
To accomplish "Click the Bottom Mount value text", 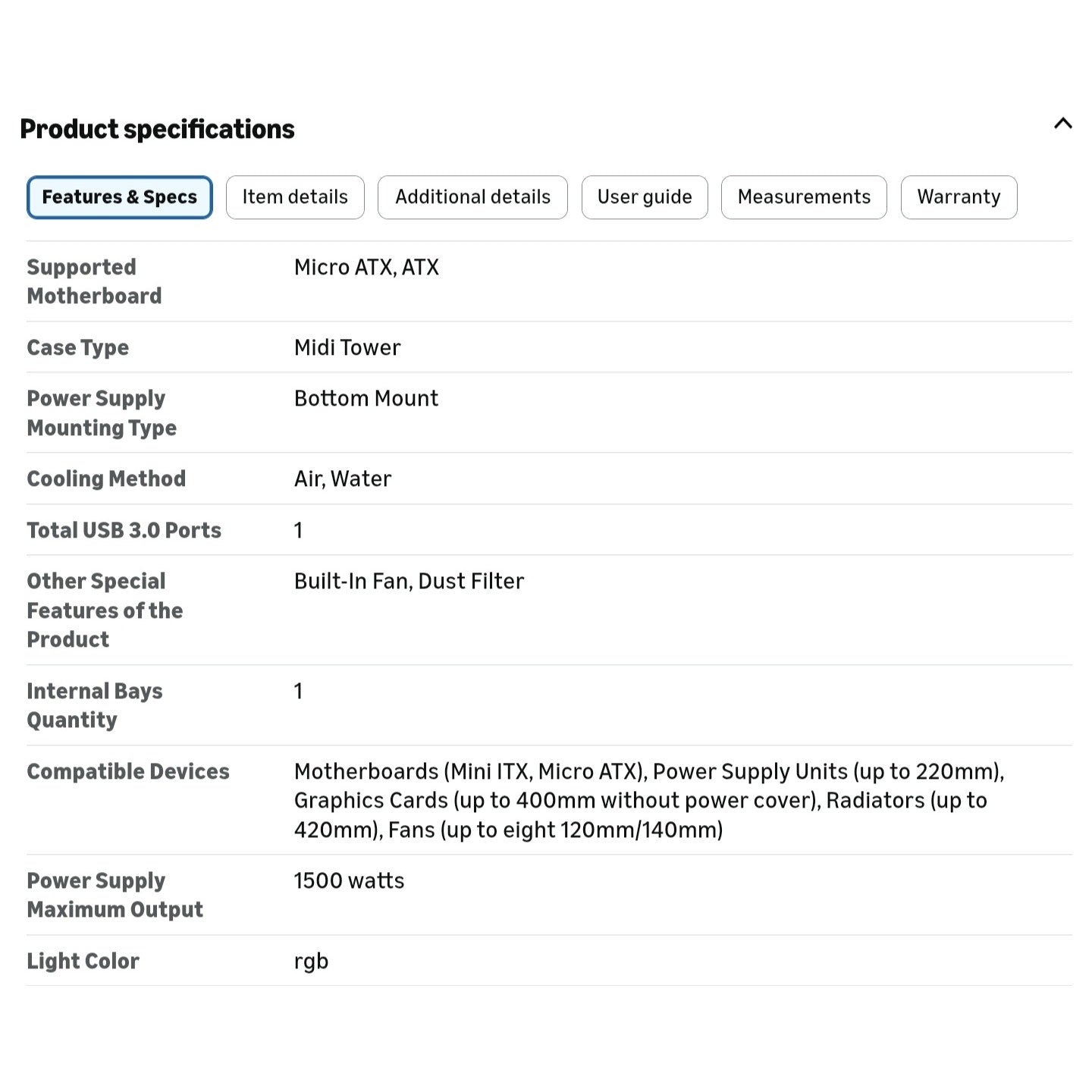I will [366, 398].
